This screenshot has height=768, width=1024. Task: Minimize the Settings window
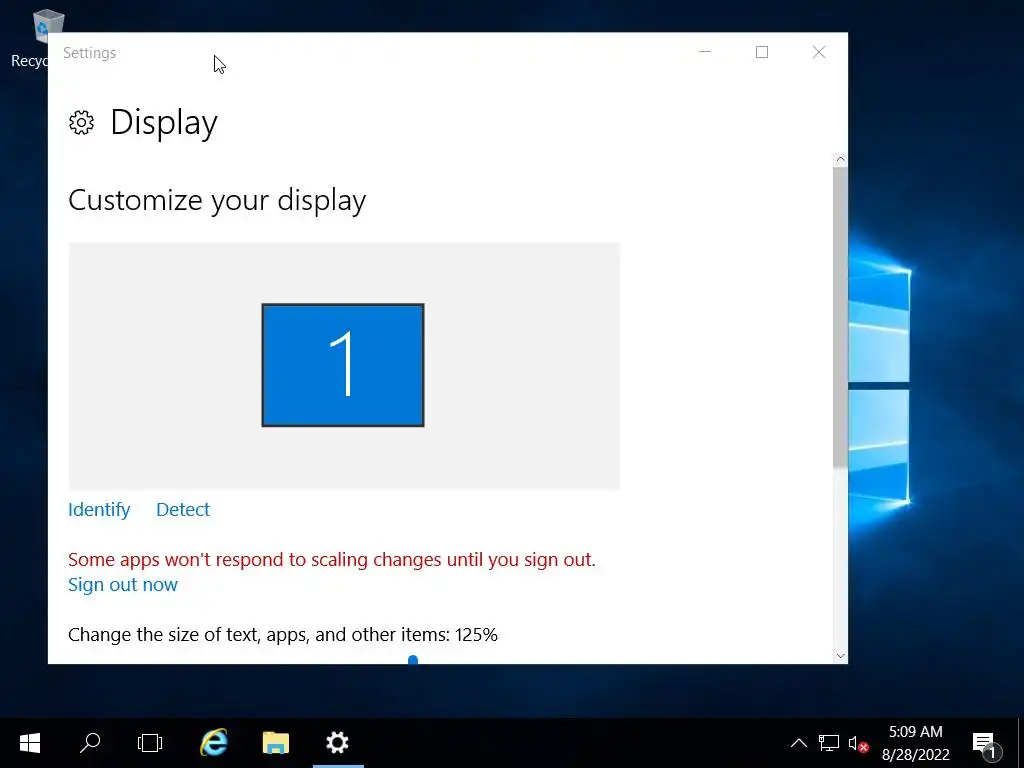click(705, 52)
